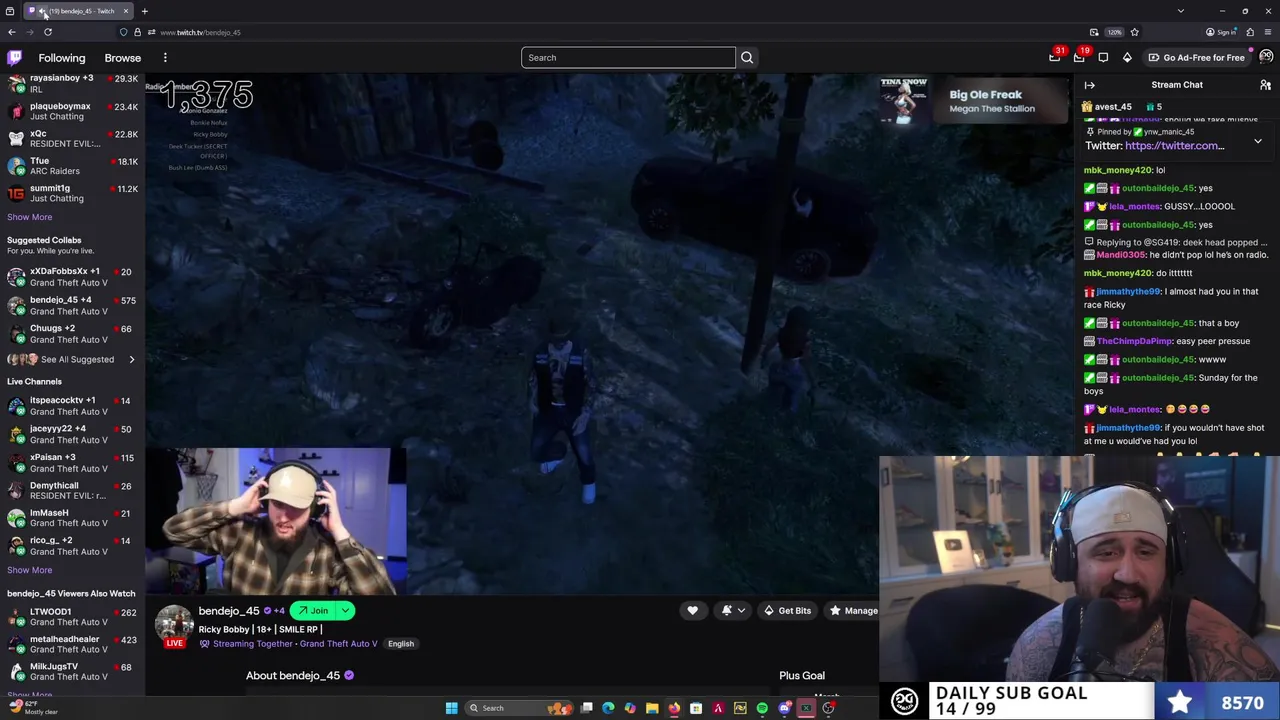Open metalheadhealer recommended channel
The width and height of the screenshot is (1280, 720).
(x=72, y=644)
